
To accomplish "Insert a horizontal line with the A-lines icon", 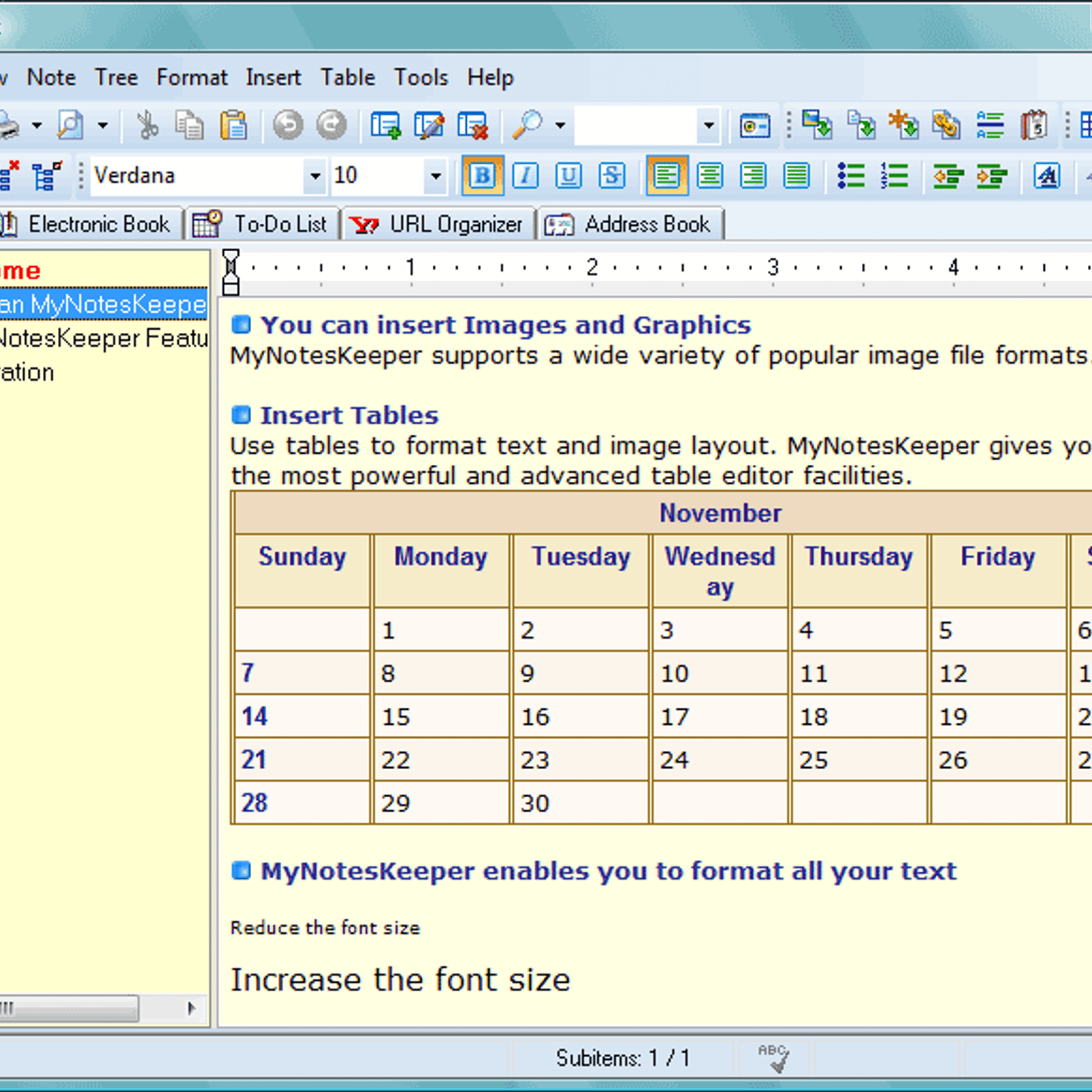I will coord(990,126).
